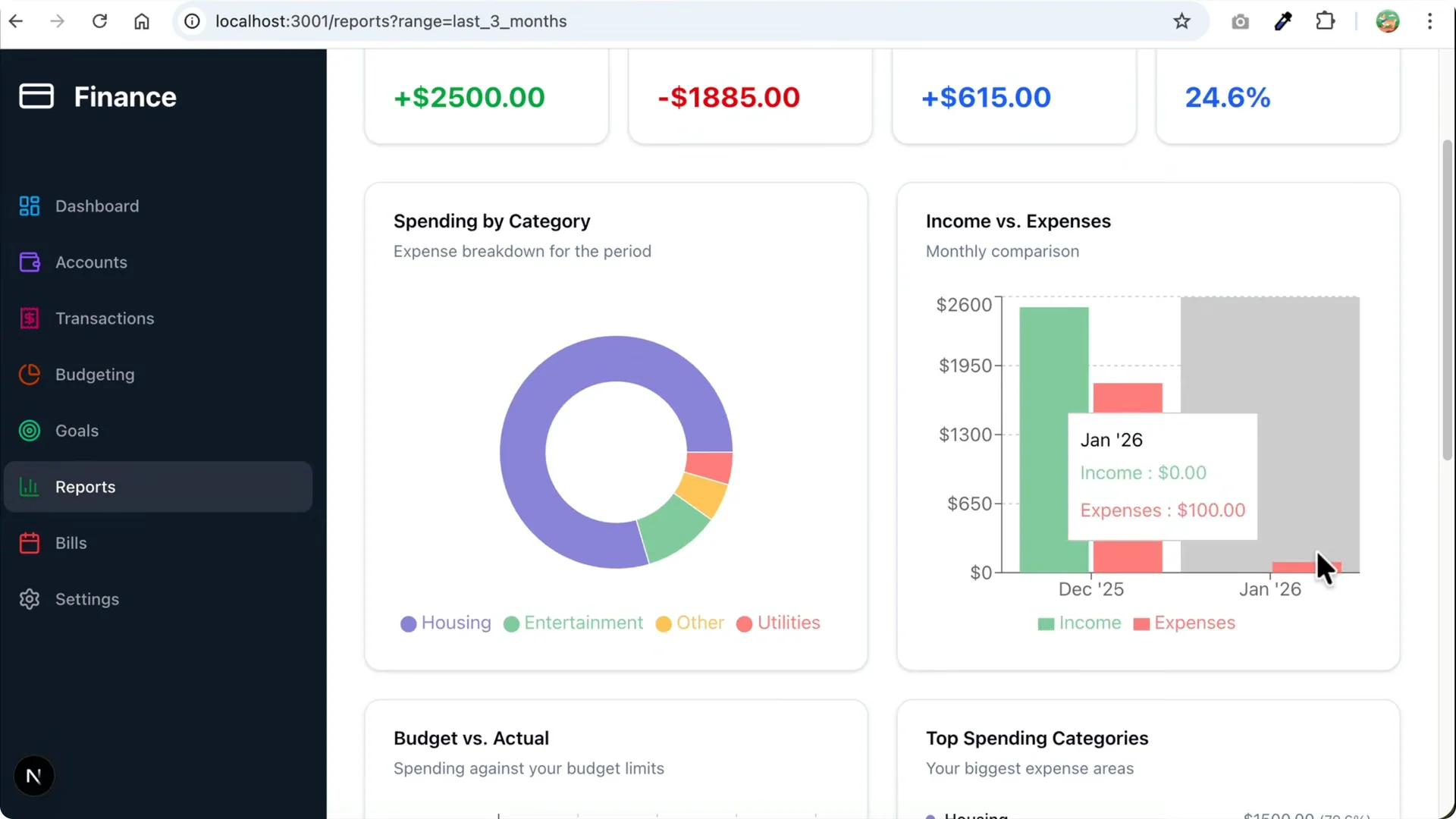Click the Settings gear icon
The height and width of the screenshot is (819, 1456).
29,599
